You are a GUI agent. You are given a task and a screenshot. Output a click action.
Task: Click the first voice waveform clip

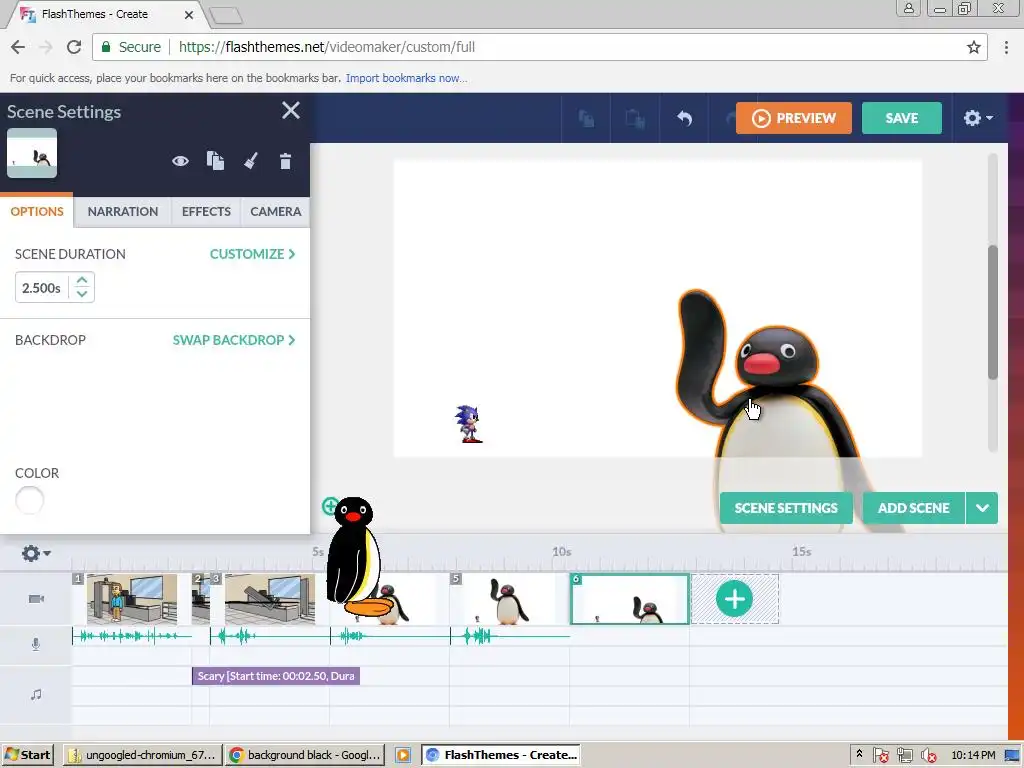(132, 635)
